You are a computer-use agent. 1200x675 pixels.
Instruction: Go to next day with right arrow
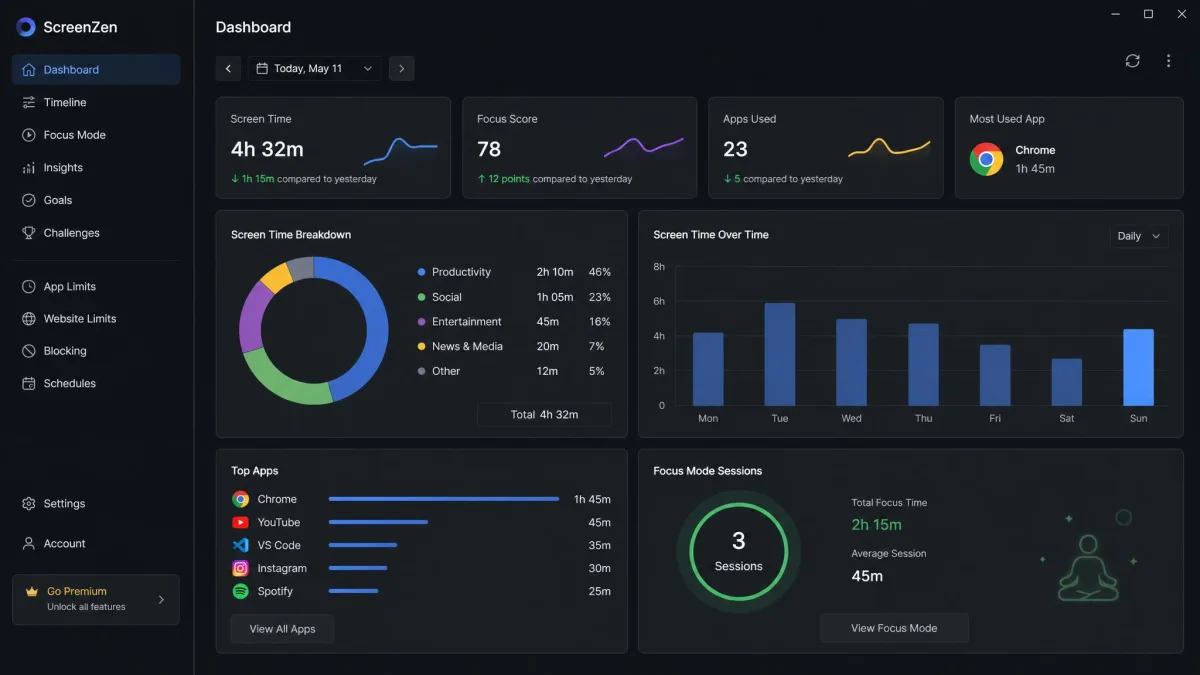(x=401, y=69)
